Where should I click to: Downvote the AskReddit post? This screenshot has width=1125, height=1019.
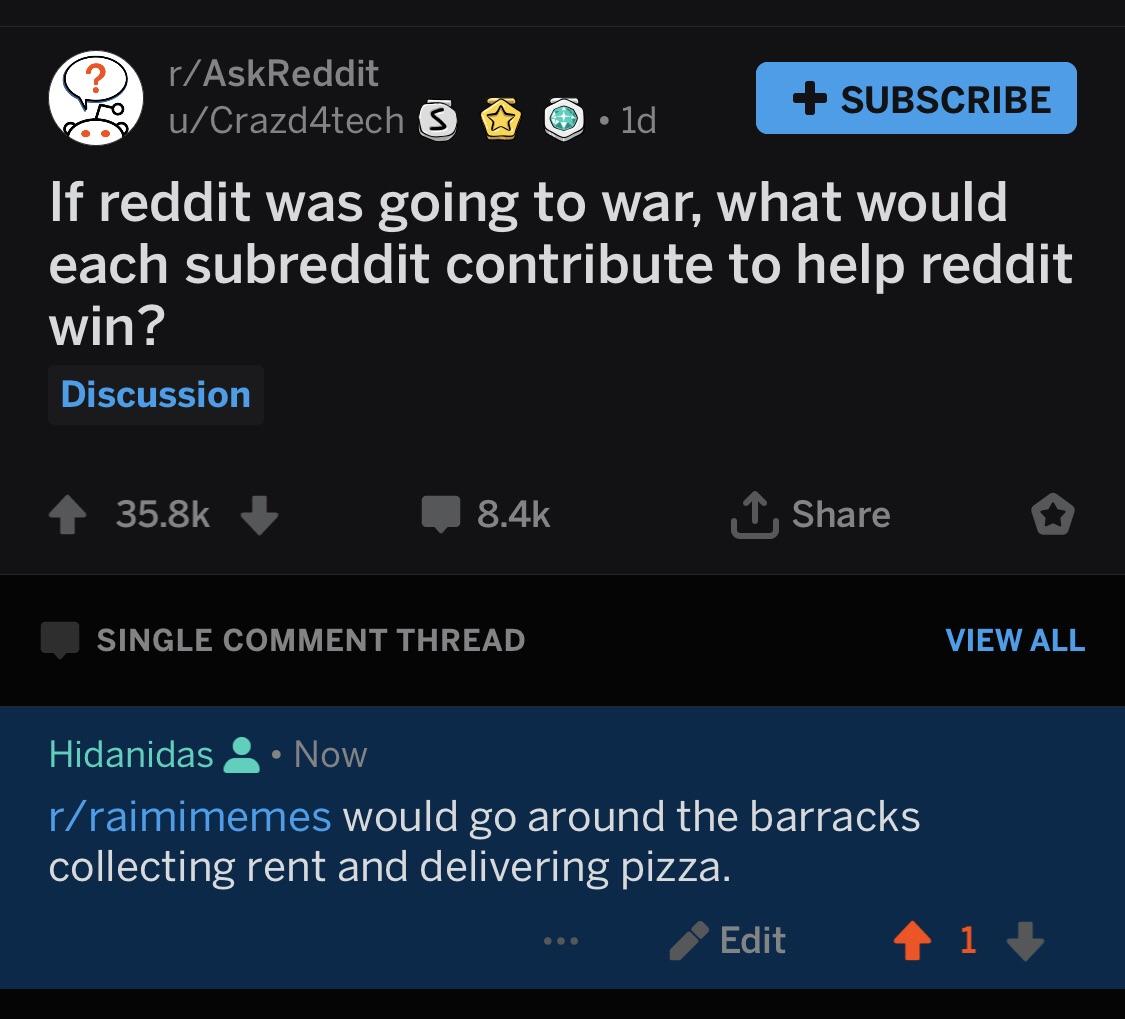point(259,515)
